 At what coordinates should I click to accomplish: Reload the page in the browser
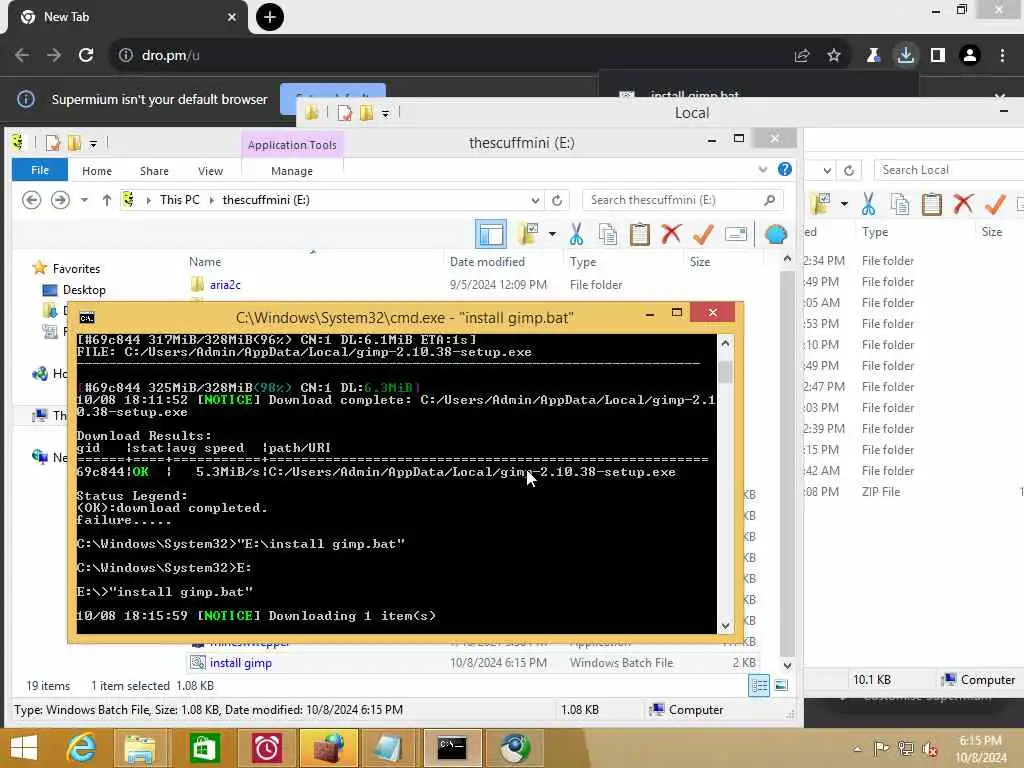86,55
